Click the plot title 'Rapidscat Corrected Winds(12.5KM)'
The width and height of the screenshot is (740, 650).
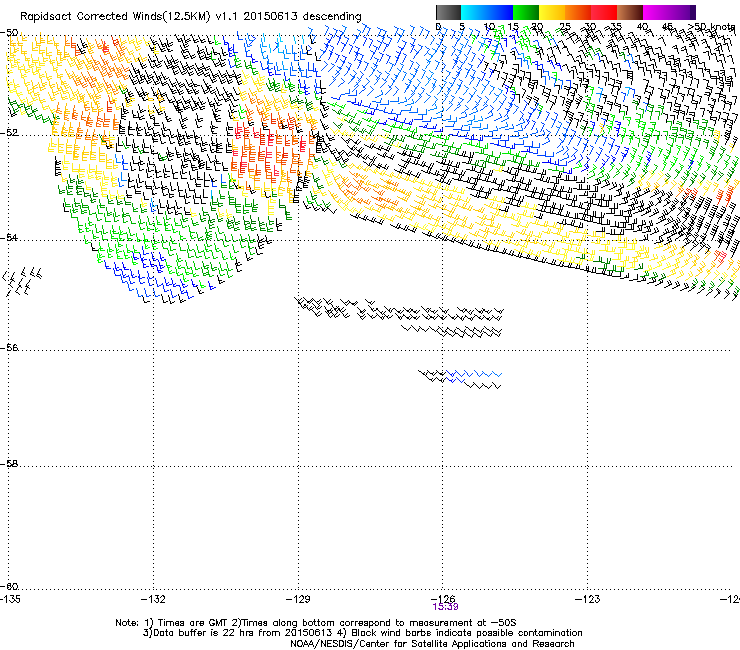point(115,17)
